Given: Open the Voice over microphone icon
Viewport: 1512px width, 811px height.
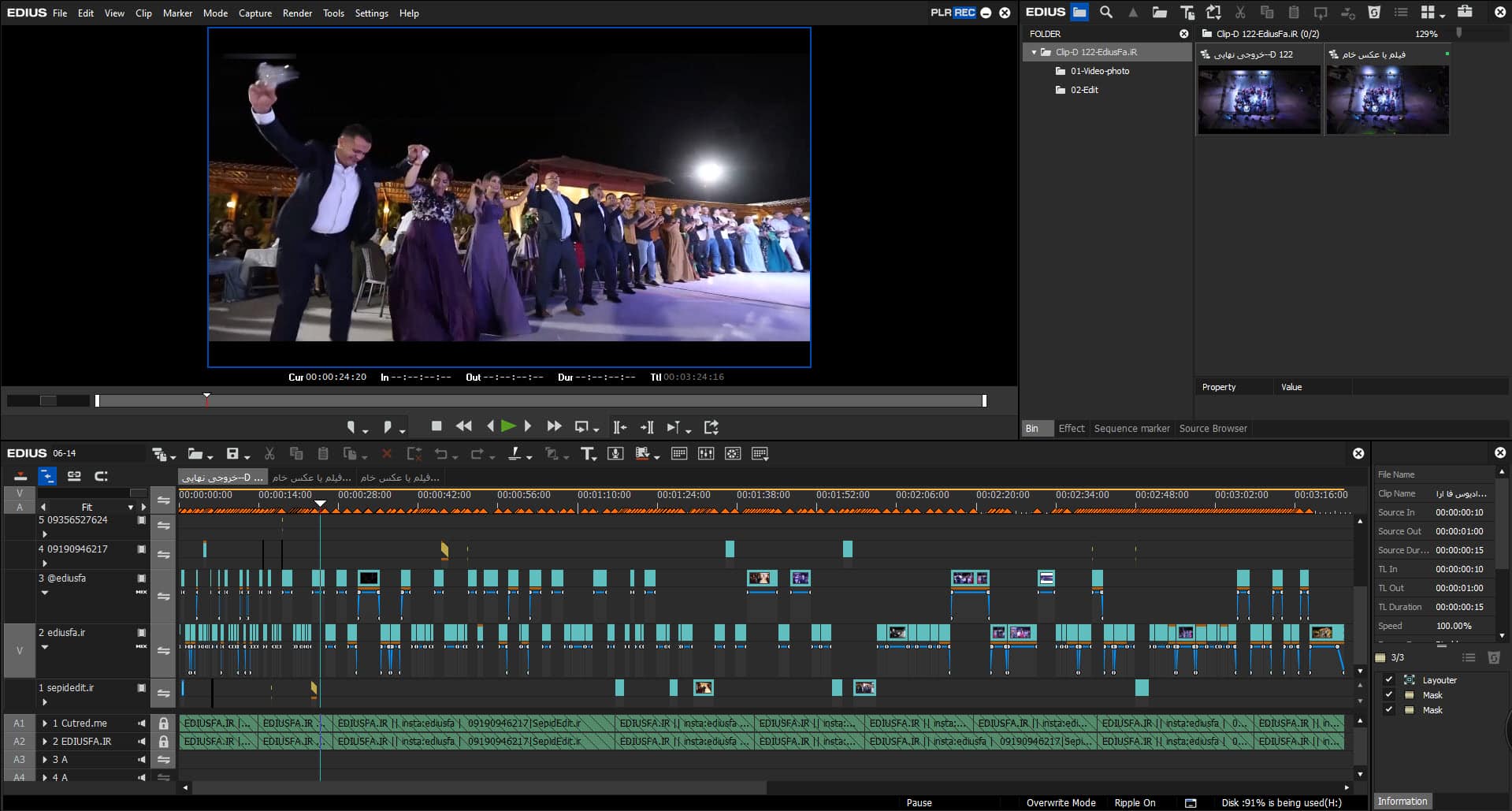Looking at the screenshot, I should 616,454.
